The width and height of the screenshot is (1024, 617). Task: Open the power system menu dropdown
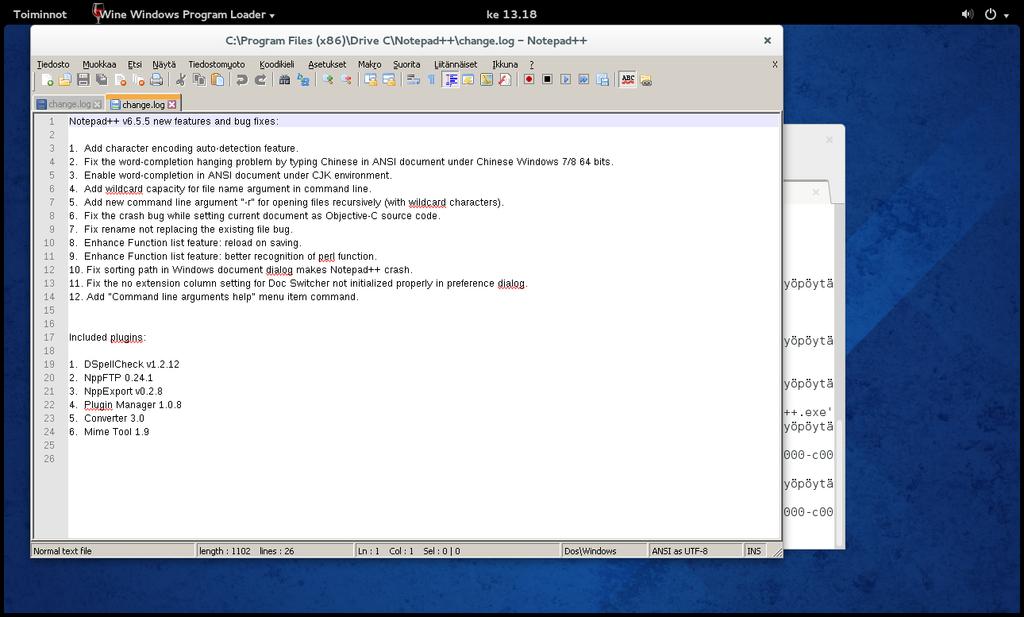click(996, 14)
